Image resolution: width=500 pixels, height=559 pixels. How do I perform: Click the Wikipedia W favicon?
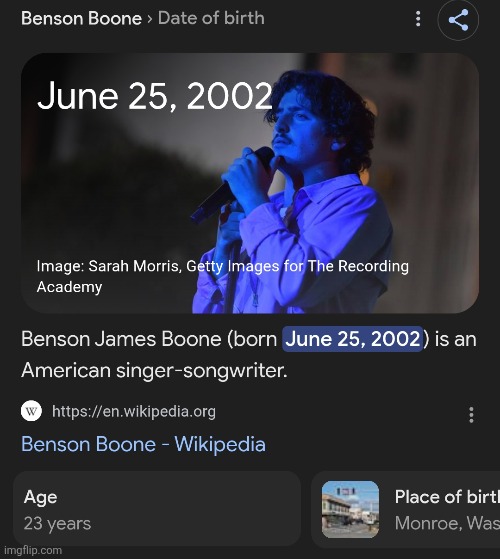point(31,411)
